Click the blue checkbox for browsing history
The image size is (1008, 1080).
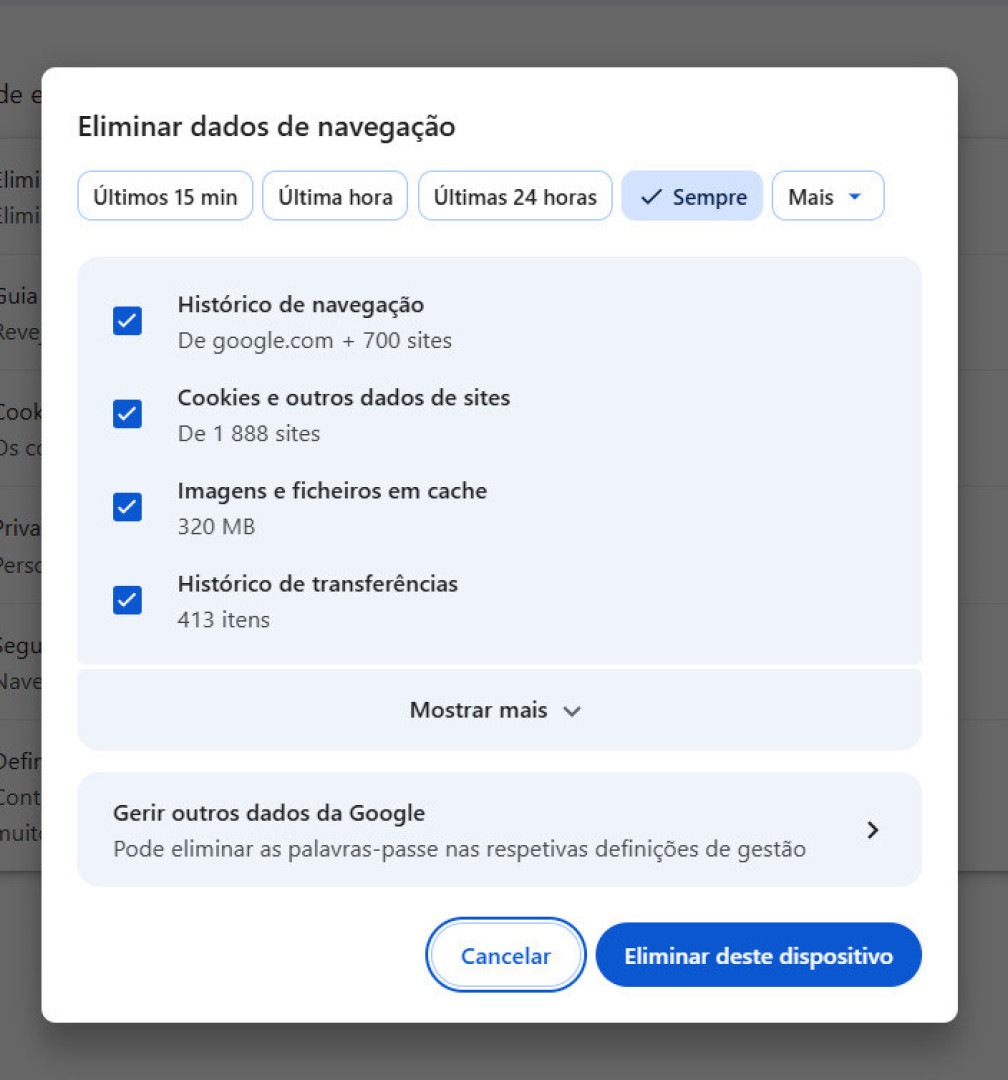tap(127, 321)
